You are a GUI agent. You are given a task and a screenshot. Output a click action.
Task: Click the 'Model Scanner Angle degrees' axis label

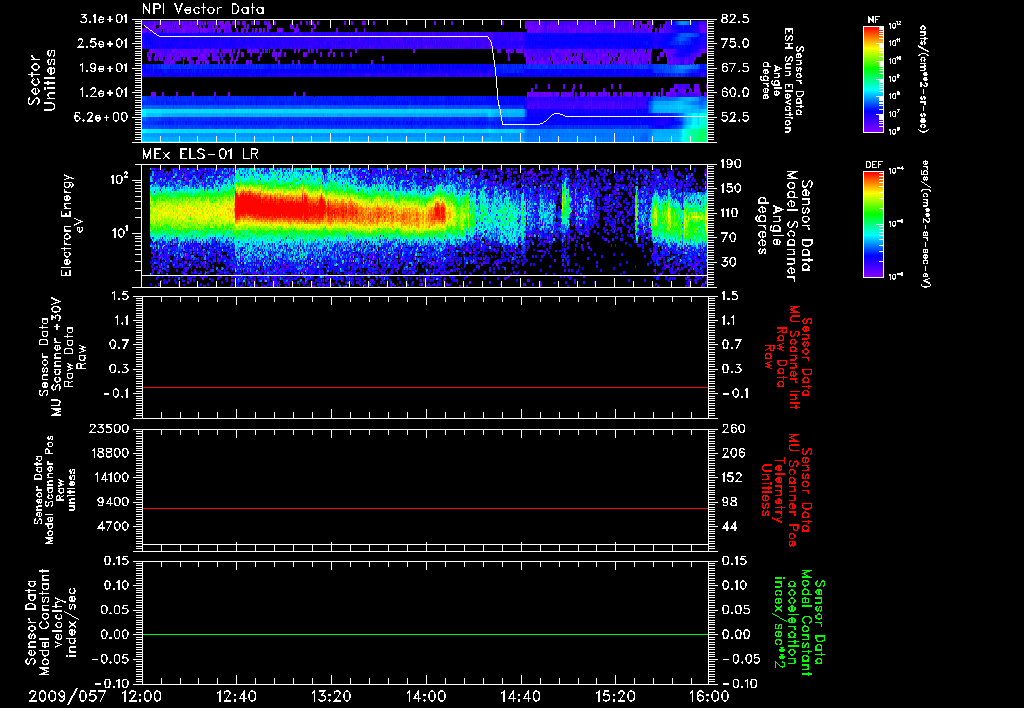pos(784,226)
